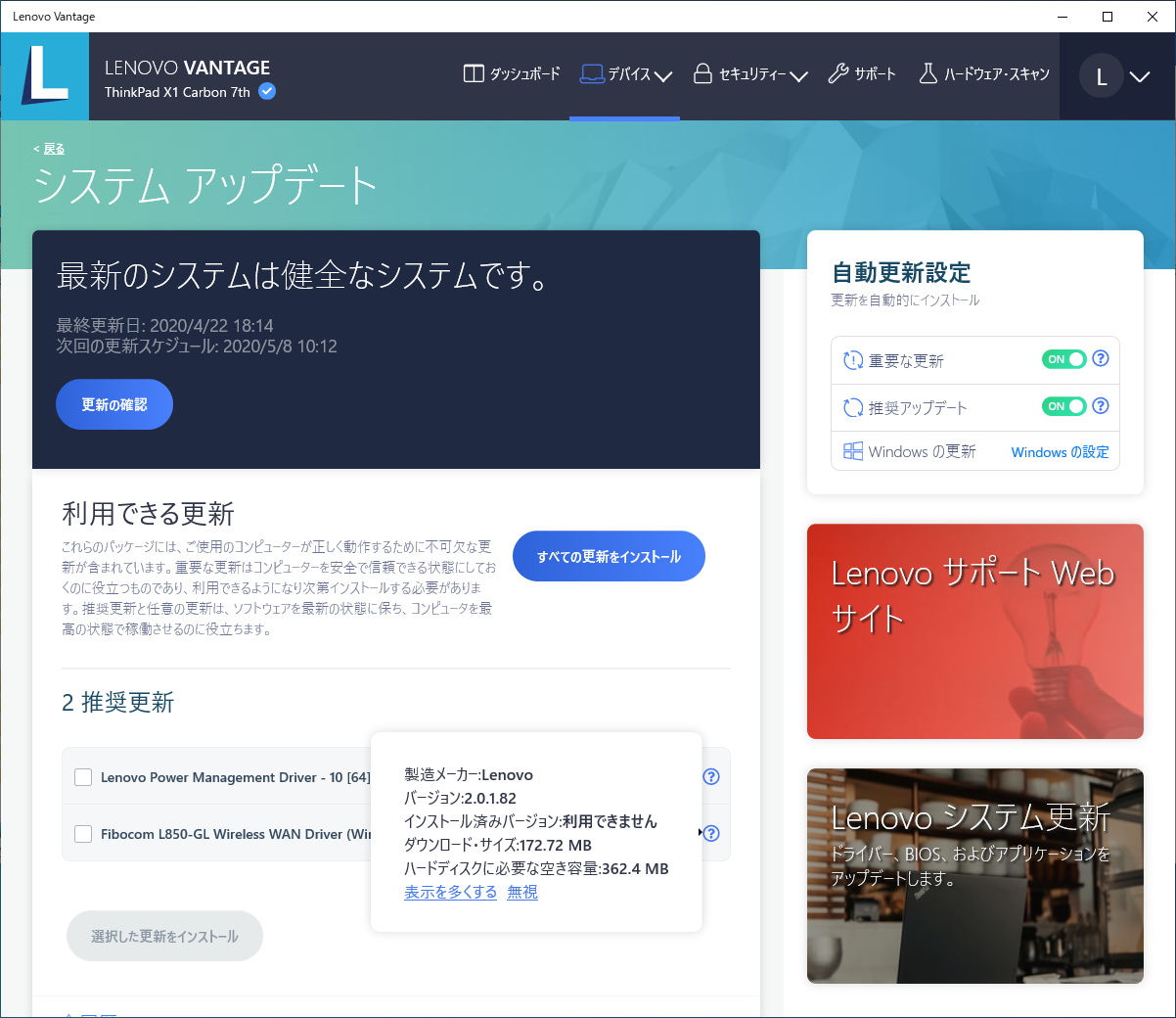Click 表示を多くする link in tooltip
This screenshot has height=1018, width=1176.
click(451, 892)
